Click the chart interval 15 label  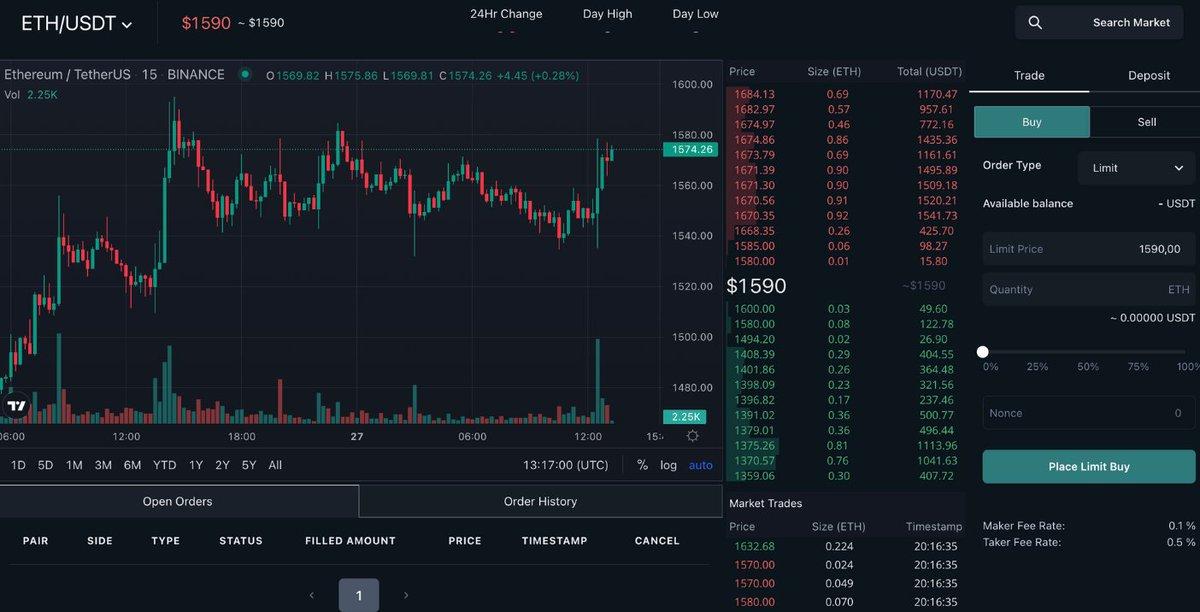coord(150,74)
